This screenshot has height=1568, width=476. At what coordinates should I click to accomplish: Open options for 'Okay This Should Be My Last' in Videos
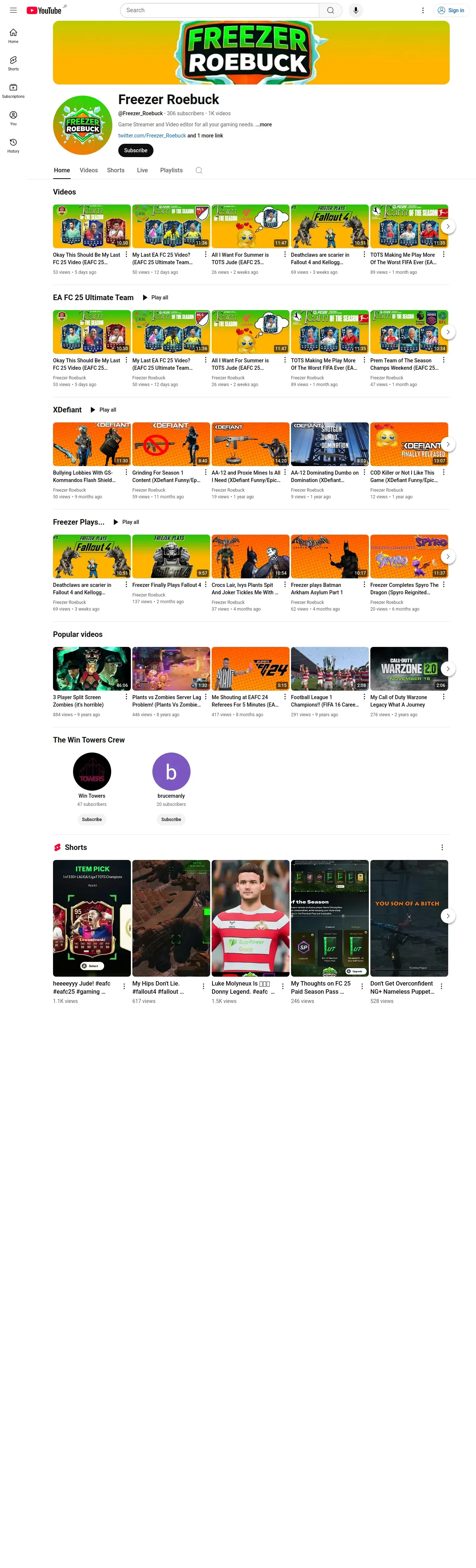pyautogui.click(x=127, y=255)
